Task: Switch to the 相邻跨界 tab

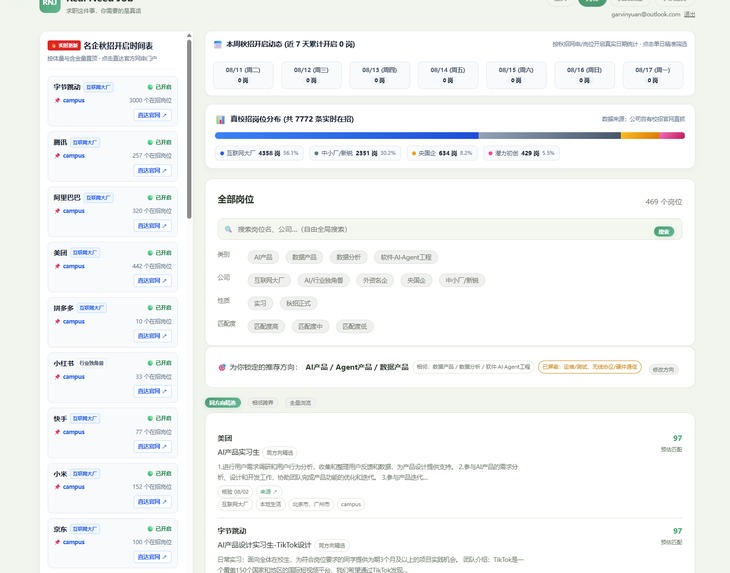Action: (x=263, y=403)
